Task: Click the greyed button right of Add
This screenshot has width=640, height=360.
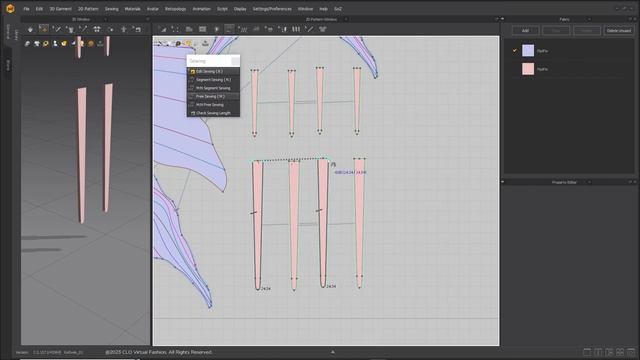Action: click(556, 31)
